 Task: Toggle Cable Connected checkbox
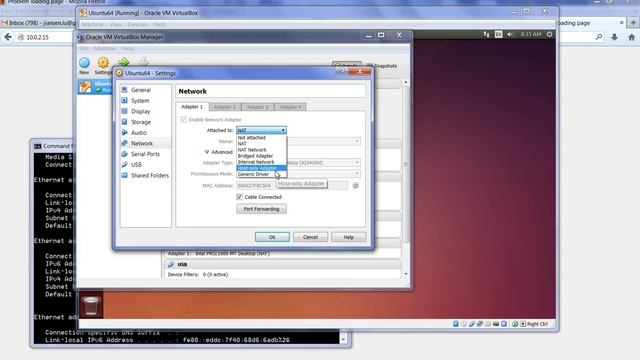pyautogui.click(x=239, y=197)
